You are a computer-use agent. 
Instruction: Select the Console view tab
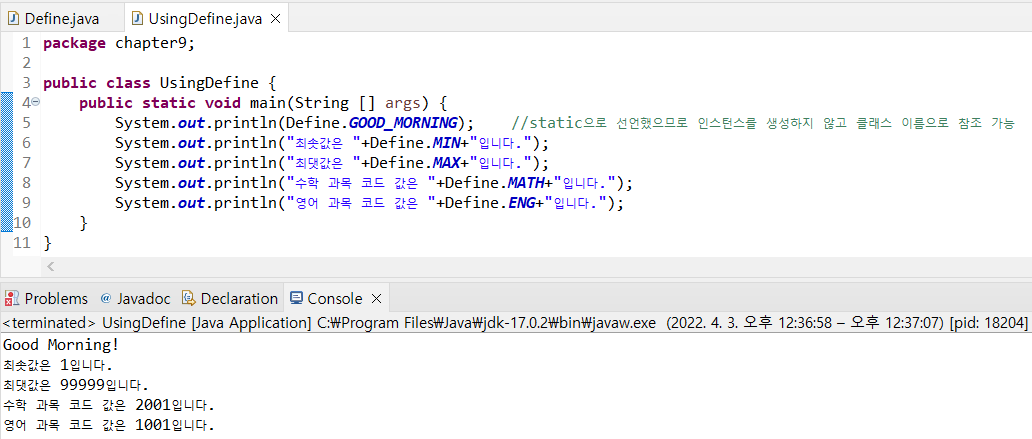(x=334, y=298)
